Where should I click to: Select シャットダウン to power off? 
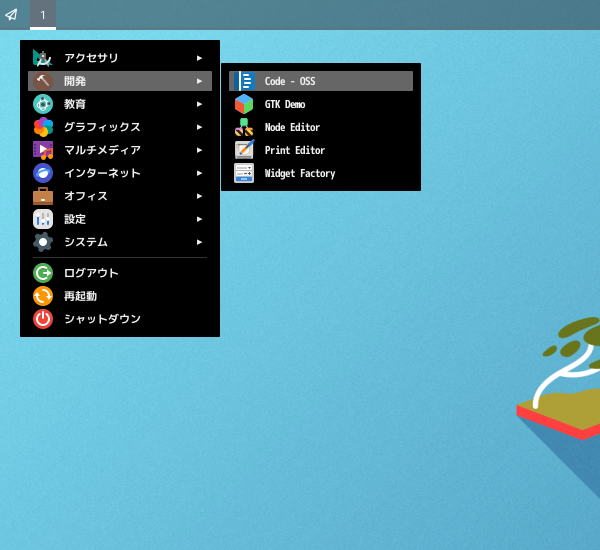[102, 319]
